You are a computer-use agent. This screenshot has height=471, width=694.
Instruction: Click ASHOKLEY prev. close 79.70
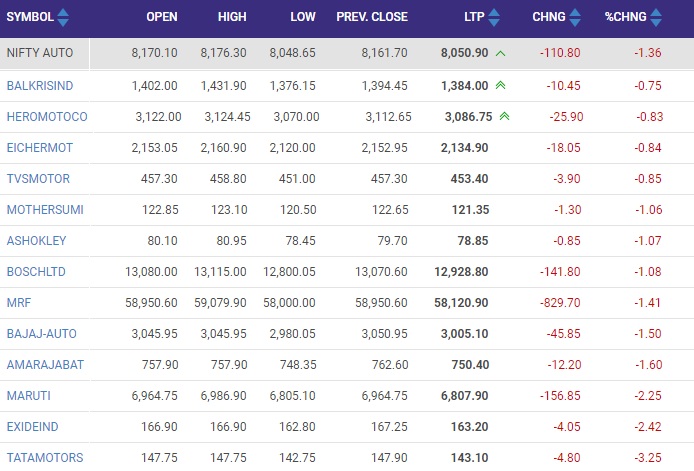392,240
